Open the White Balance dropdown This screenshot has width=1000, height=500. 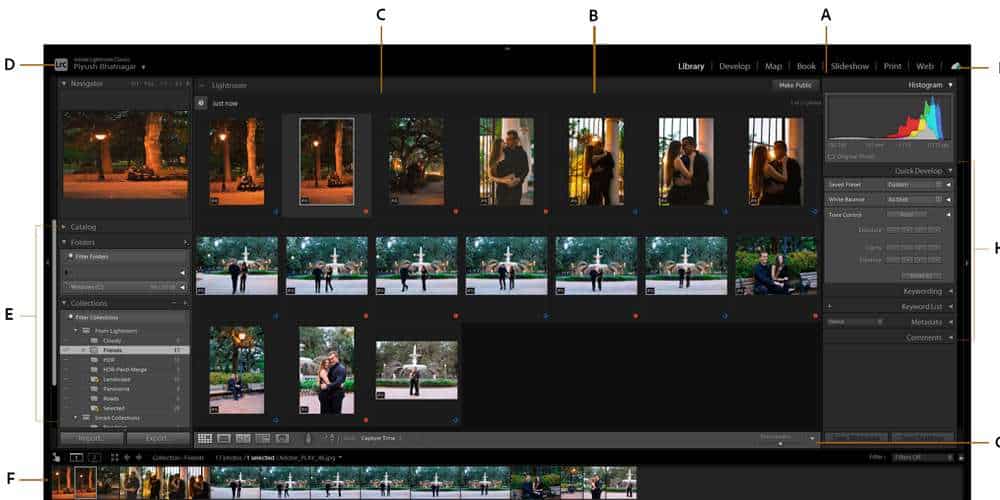[x=915, y=200]
